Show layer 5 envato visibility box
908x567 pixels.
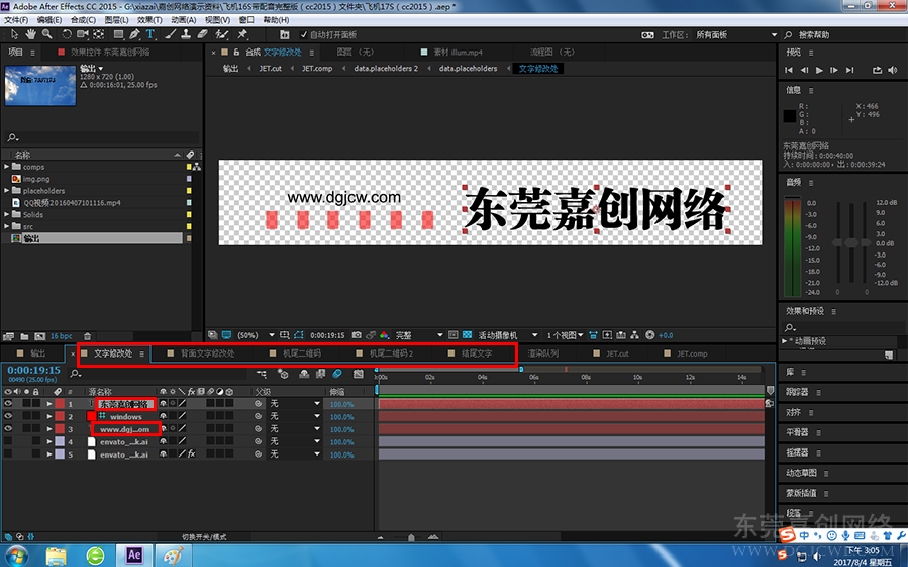pyautogui.click(x=8, y=455)
